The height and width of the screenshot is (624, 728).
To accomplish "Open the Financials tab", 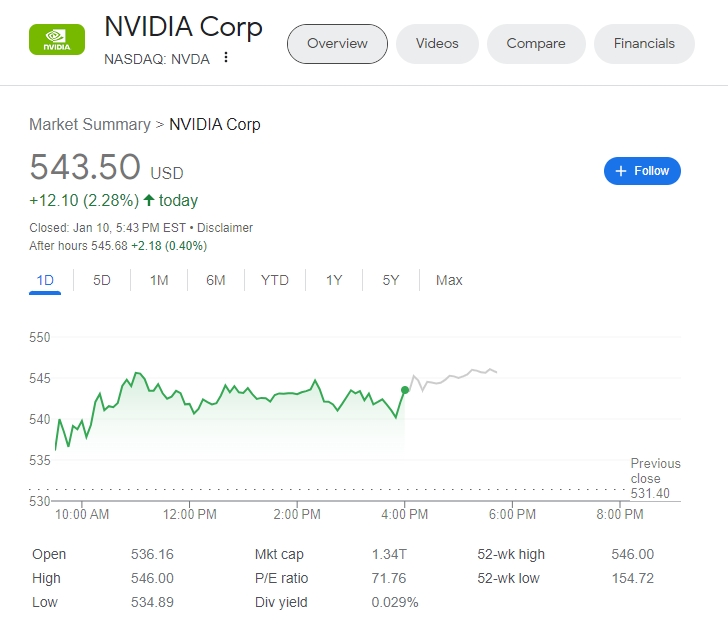I will tap(644, 44).
